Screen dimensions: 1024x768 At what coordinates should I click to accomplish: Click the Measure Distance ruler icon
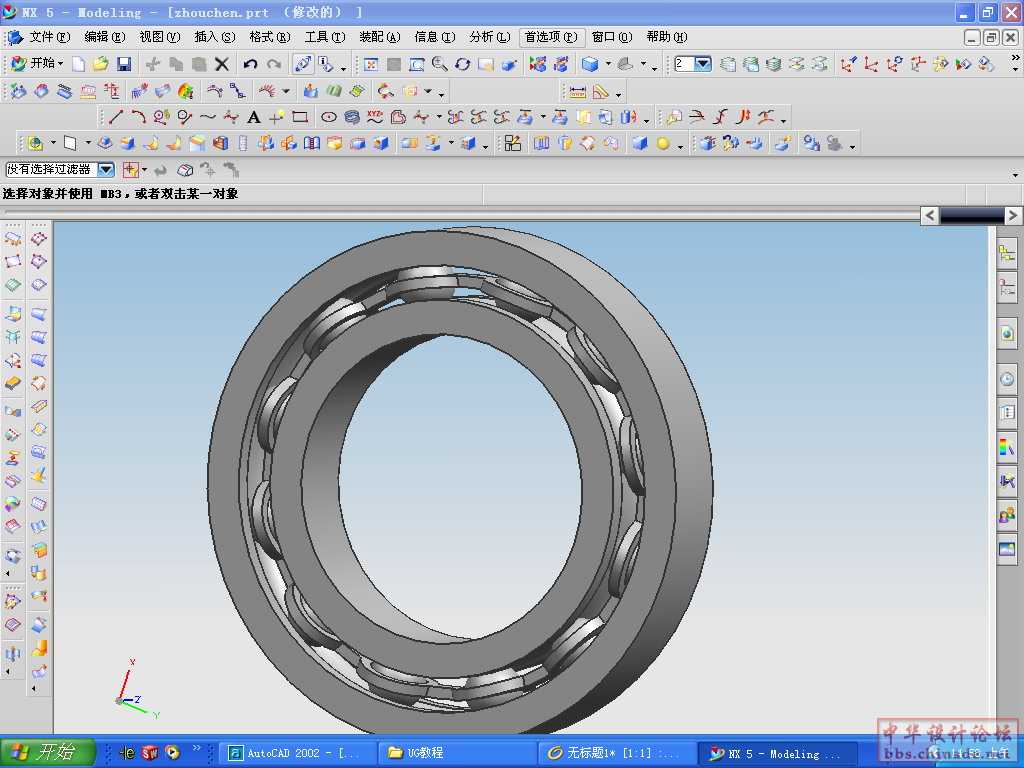pyautogui.click(x=578, y=92)
